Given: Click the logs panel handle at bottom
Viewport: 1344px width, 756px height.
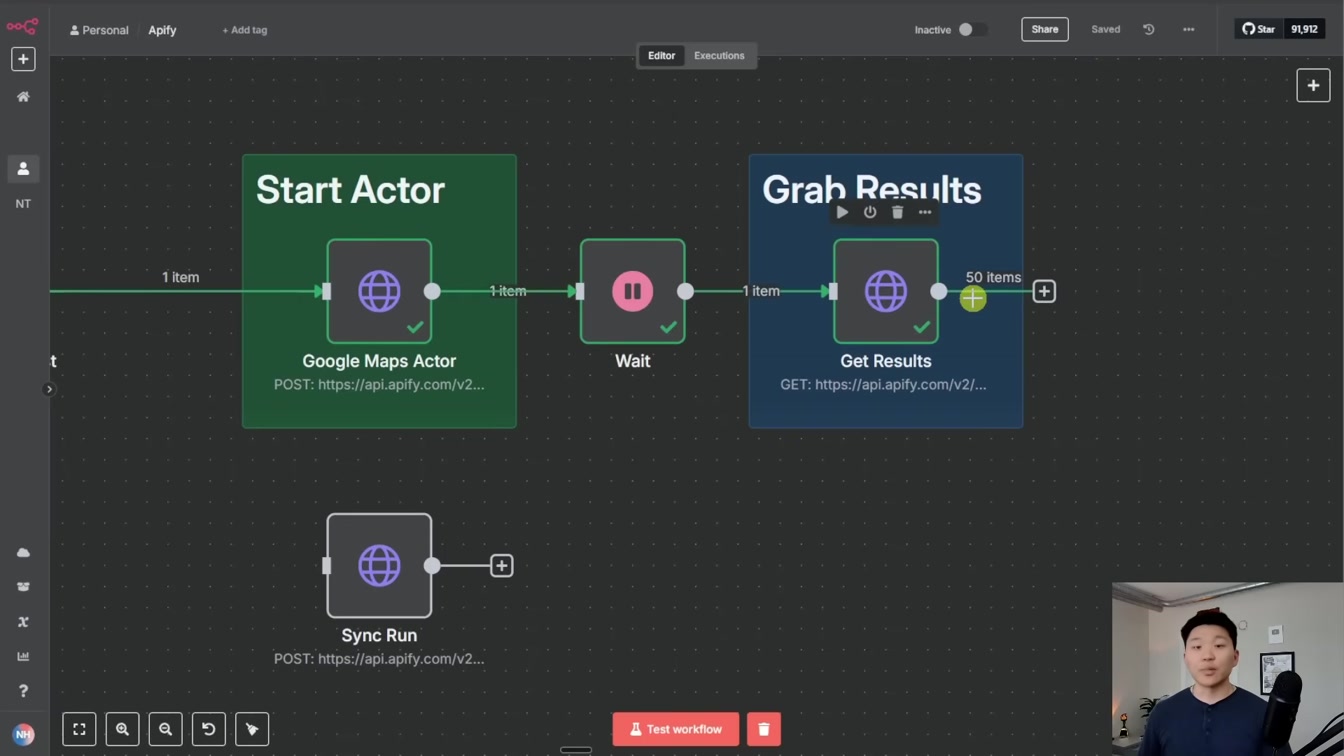Looking at the screenshot, I should pyautogui.click(x=576, y=750).
